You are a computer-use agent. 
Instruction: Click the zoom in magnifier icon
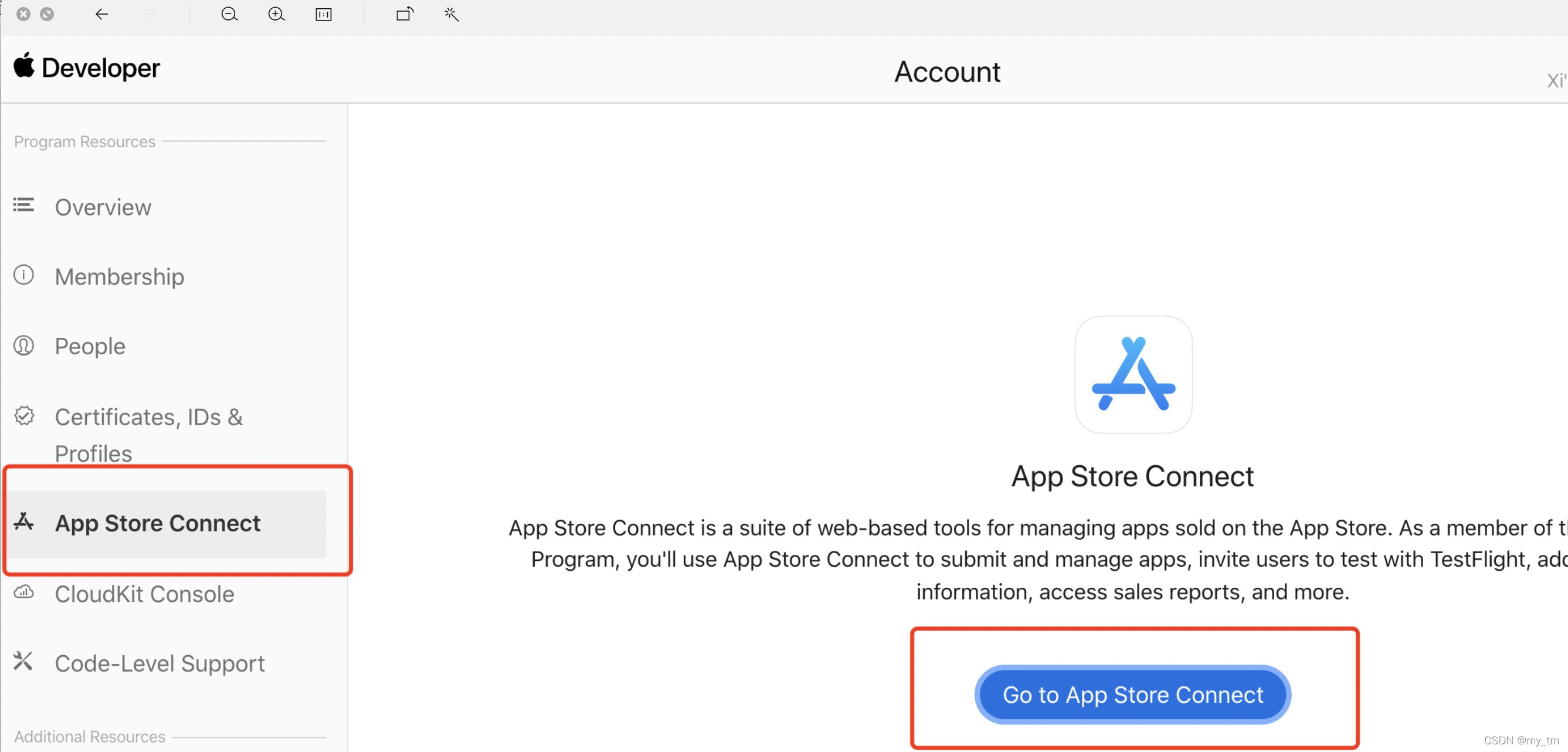pyautogui.click(x=276, y=14)
